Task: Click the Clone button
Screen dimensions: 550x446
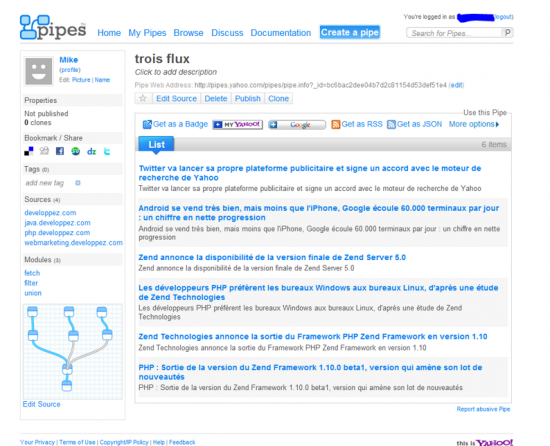Action: [279, 99]
